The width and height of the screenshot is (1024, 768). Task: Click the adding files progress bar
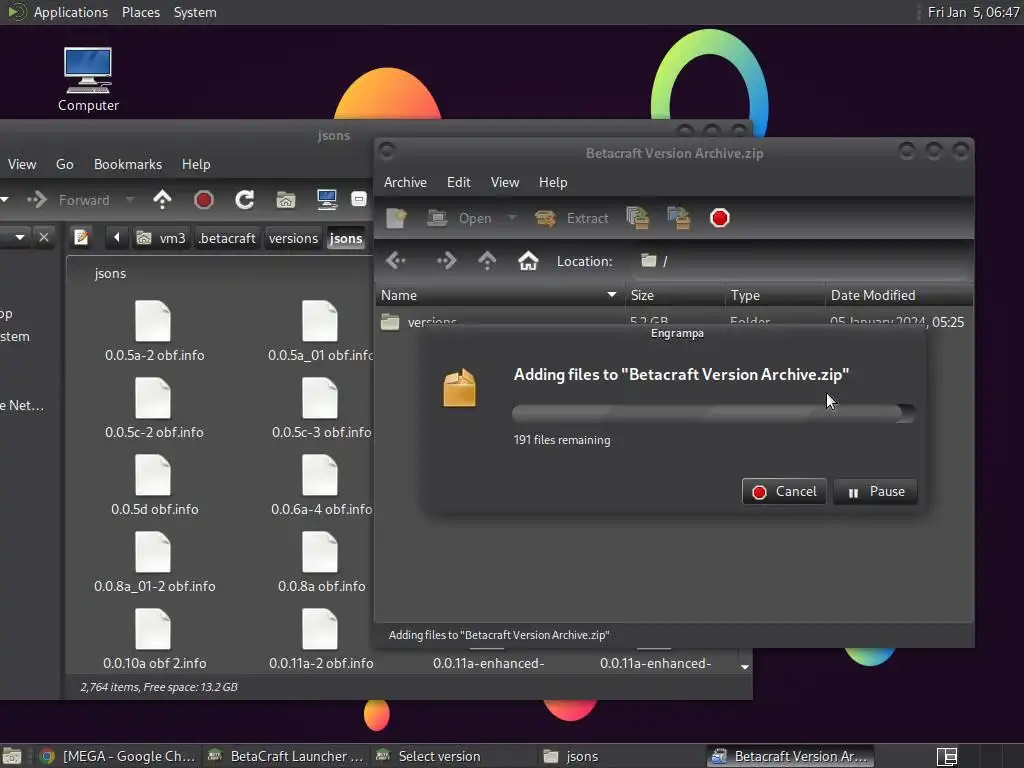(714, 413)
